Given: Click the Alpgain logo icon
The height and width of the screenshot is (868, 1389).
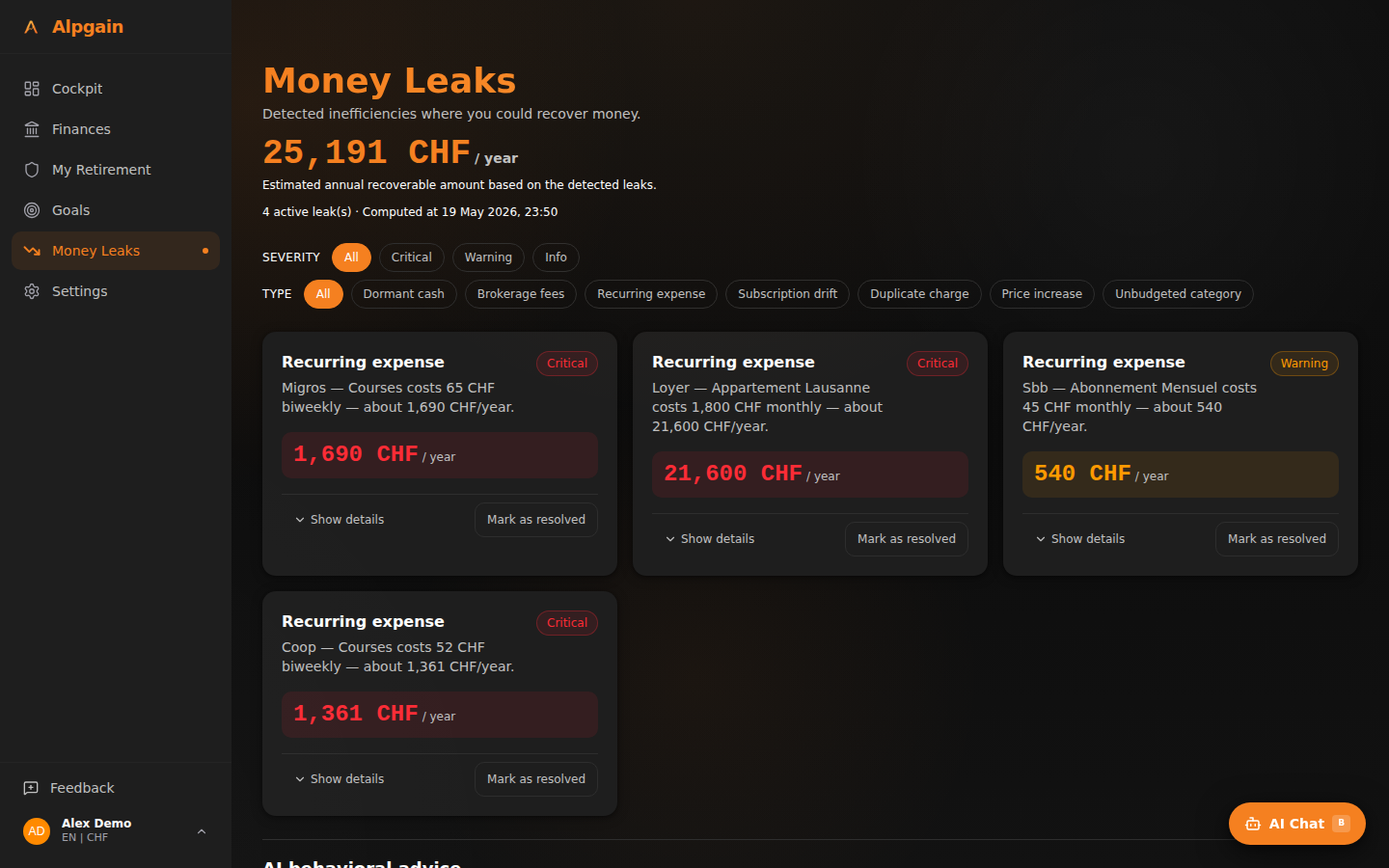Looking at the screenshot, I should [31, 27].
